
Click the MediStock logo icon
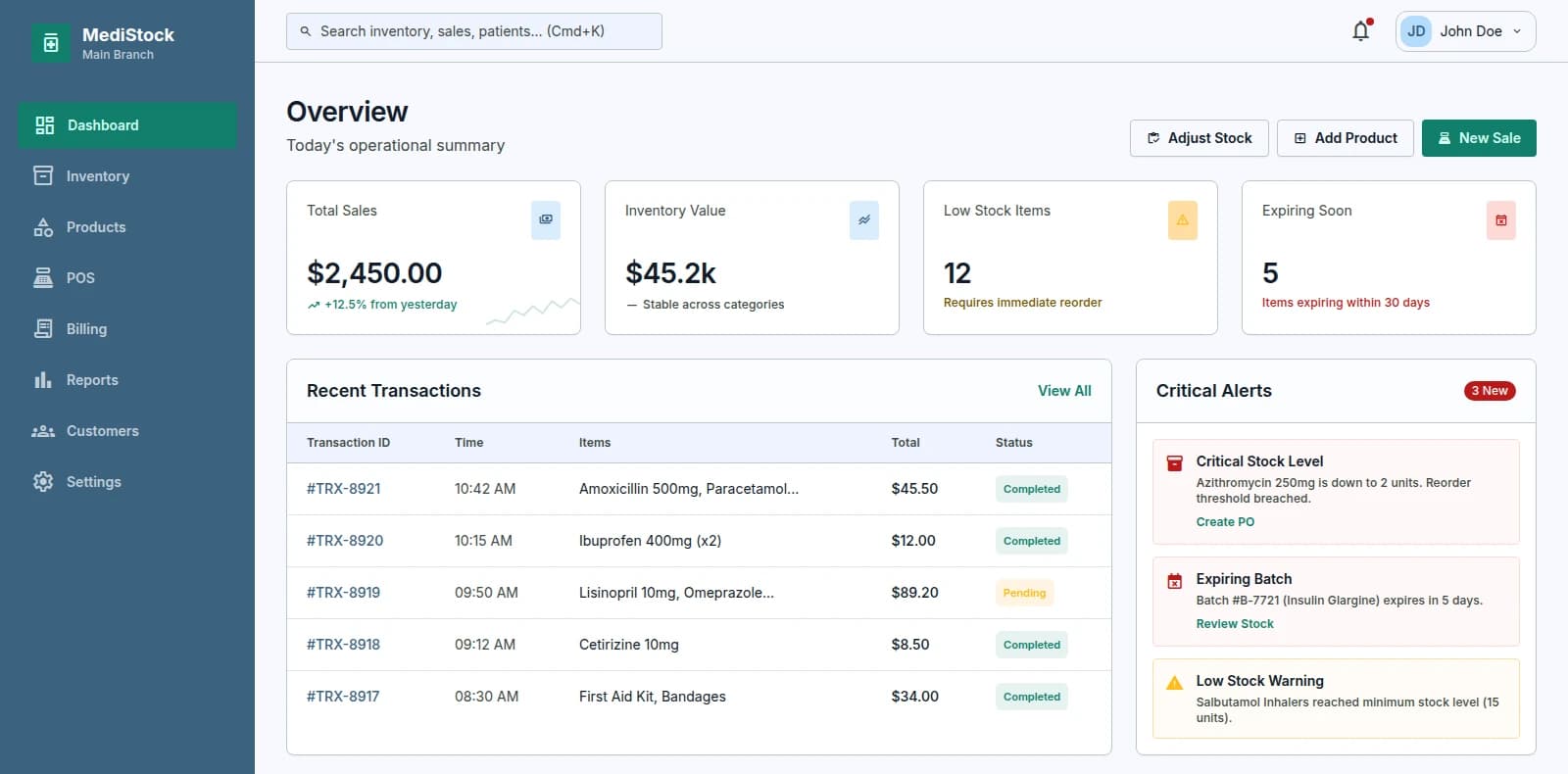51,43
